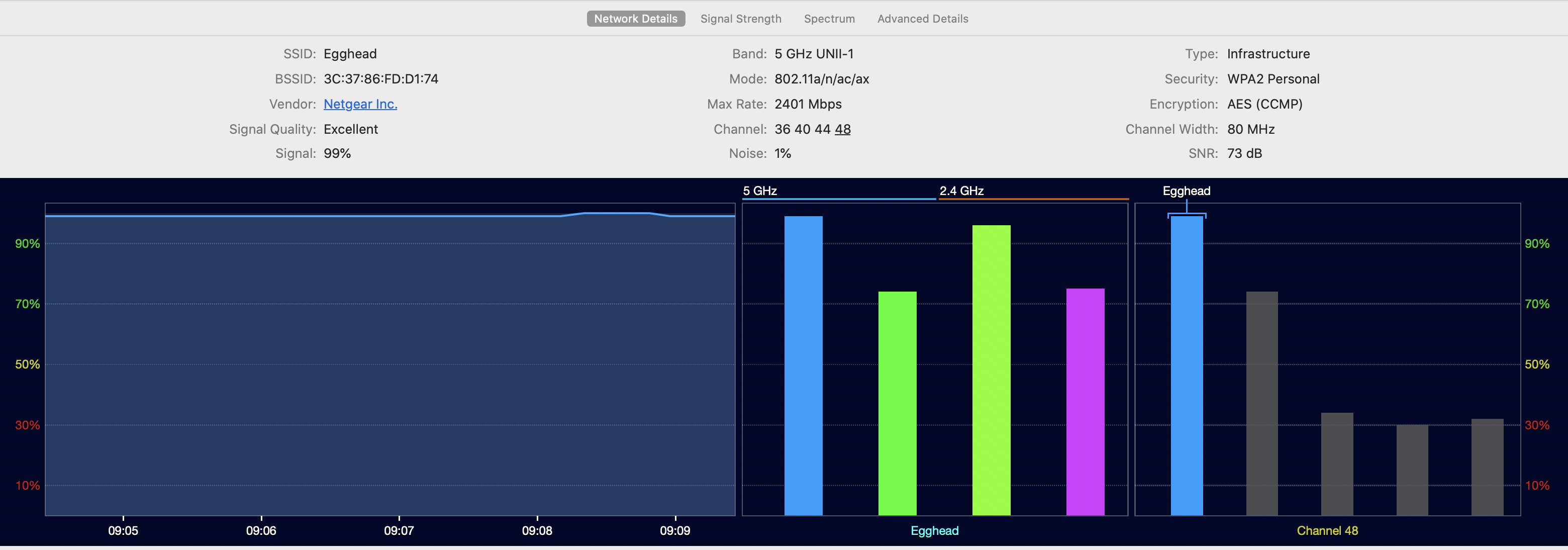This screenshot has height=550, width=1568.
Task: Click the blue bar in the band chart
Action: point(803,365)
